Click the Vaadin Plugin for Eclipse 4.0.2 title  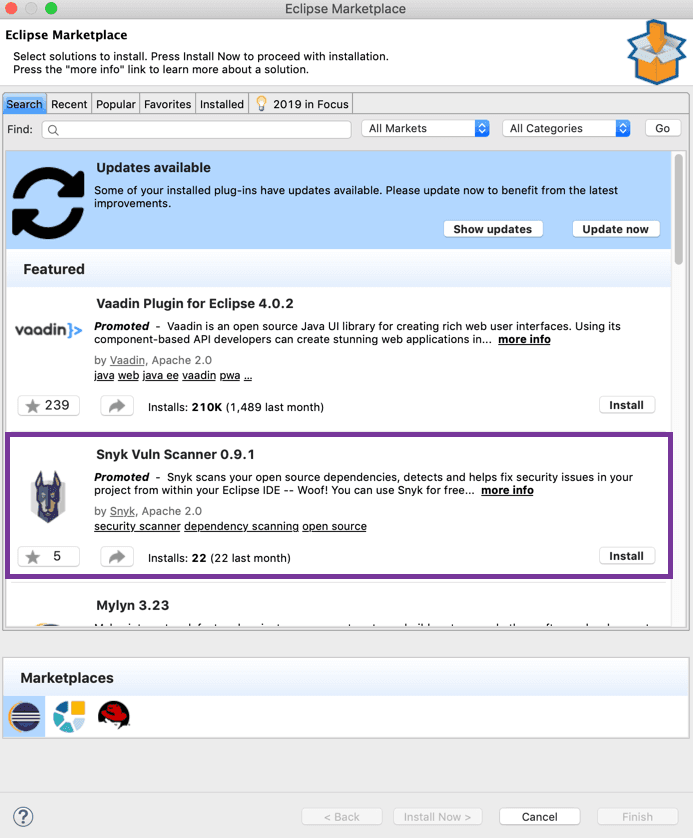(194, 304)
